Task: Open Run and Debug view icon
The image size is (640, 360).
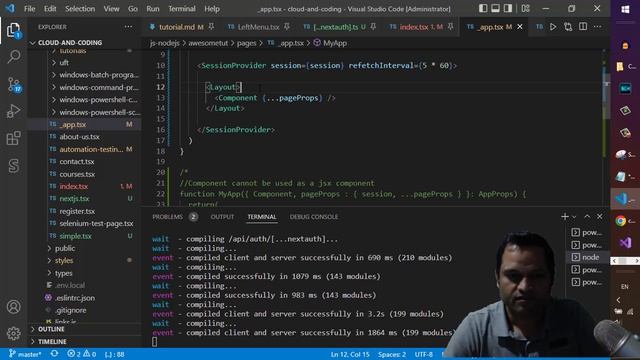Action: [13, 111]
